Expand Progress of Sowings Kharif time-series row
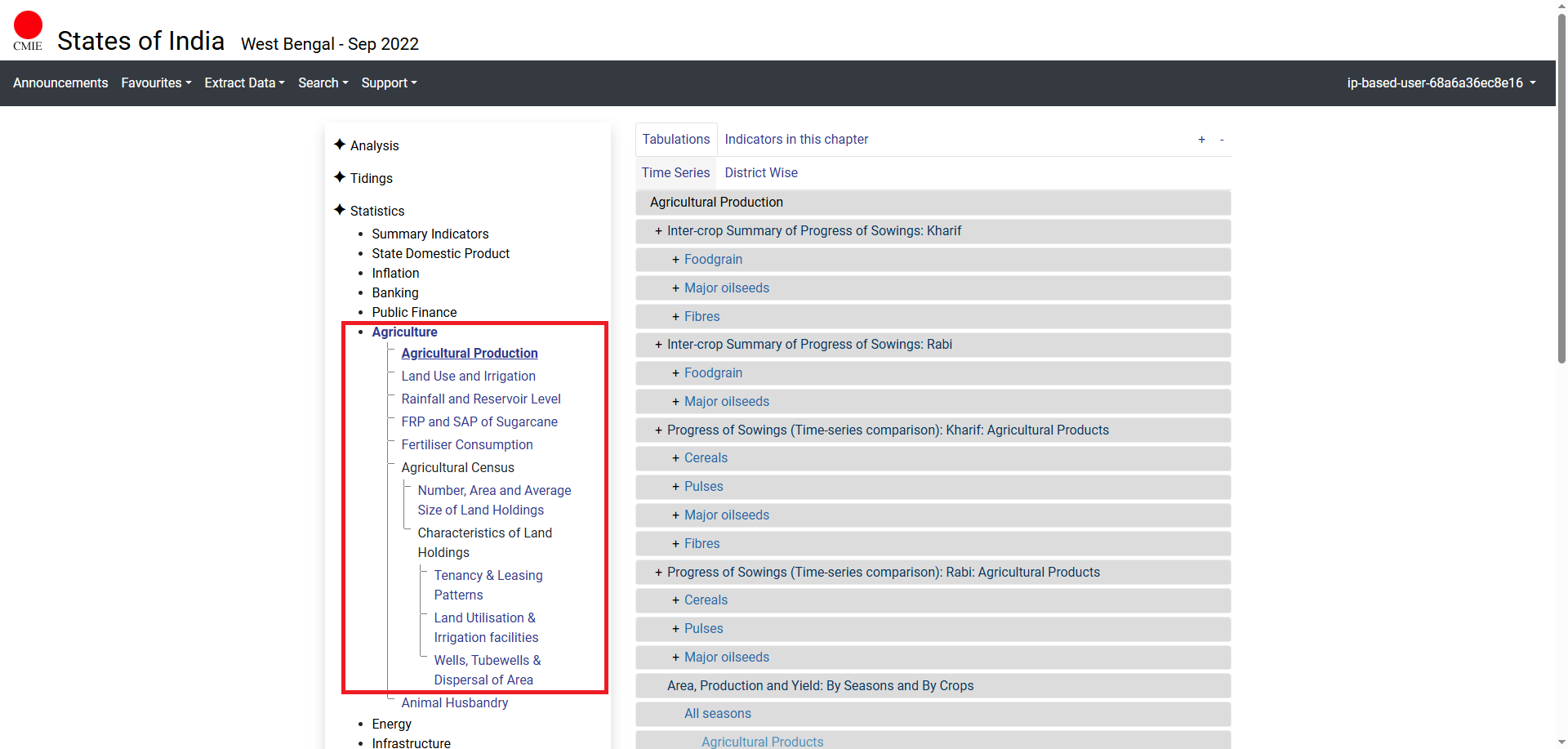This screenshot has height=749, width=1568. (658, 430)
